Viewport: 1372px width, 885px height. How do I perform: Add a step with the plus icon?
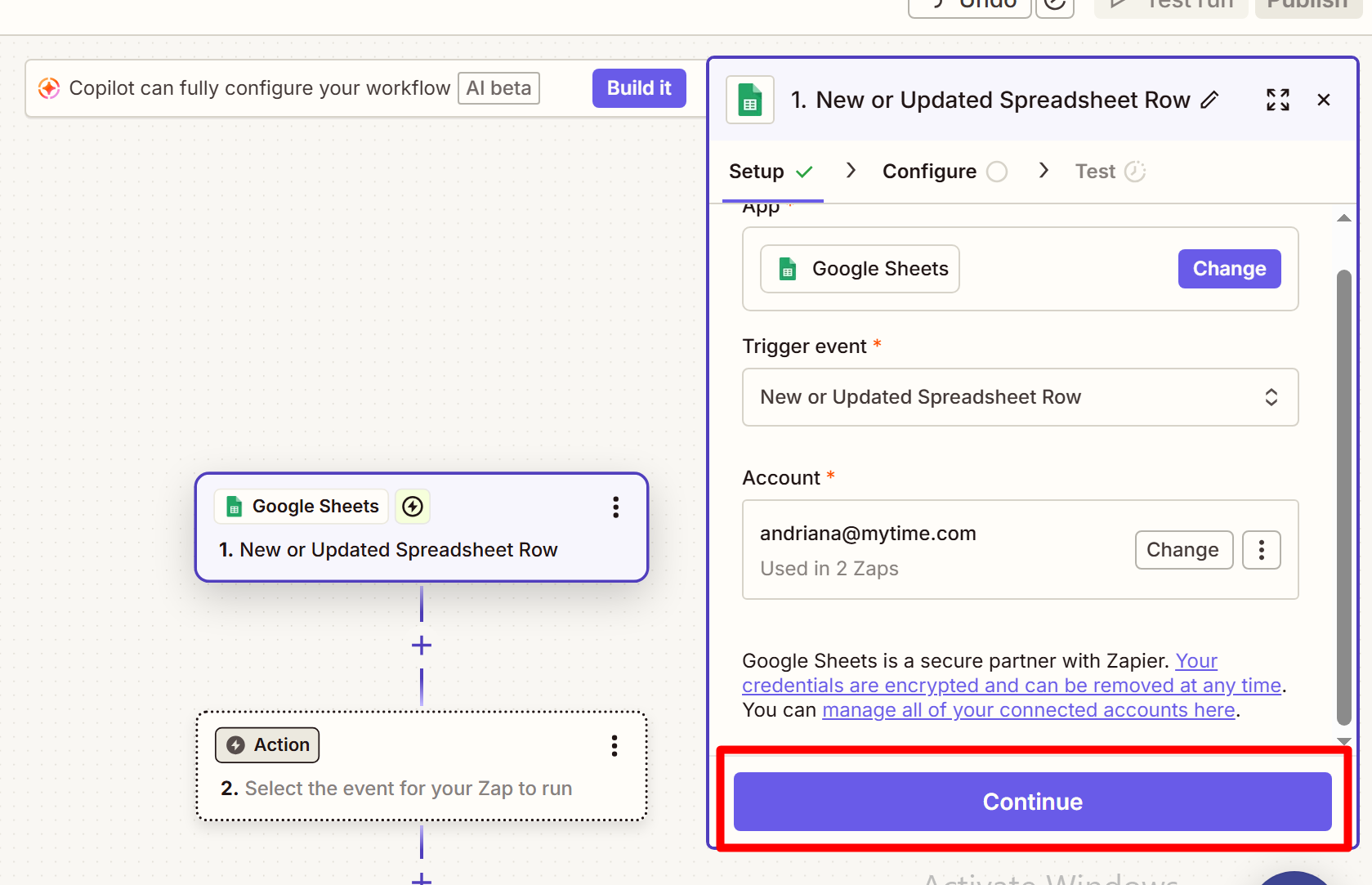tap(422, 646)
